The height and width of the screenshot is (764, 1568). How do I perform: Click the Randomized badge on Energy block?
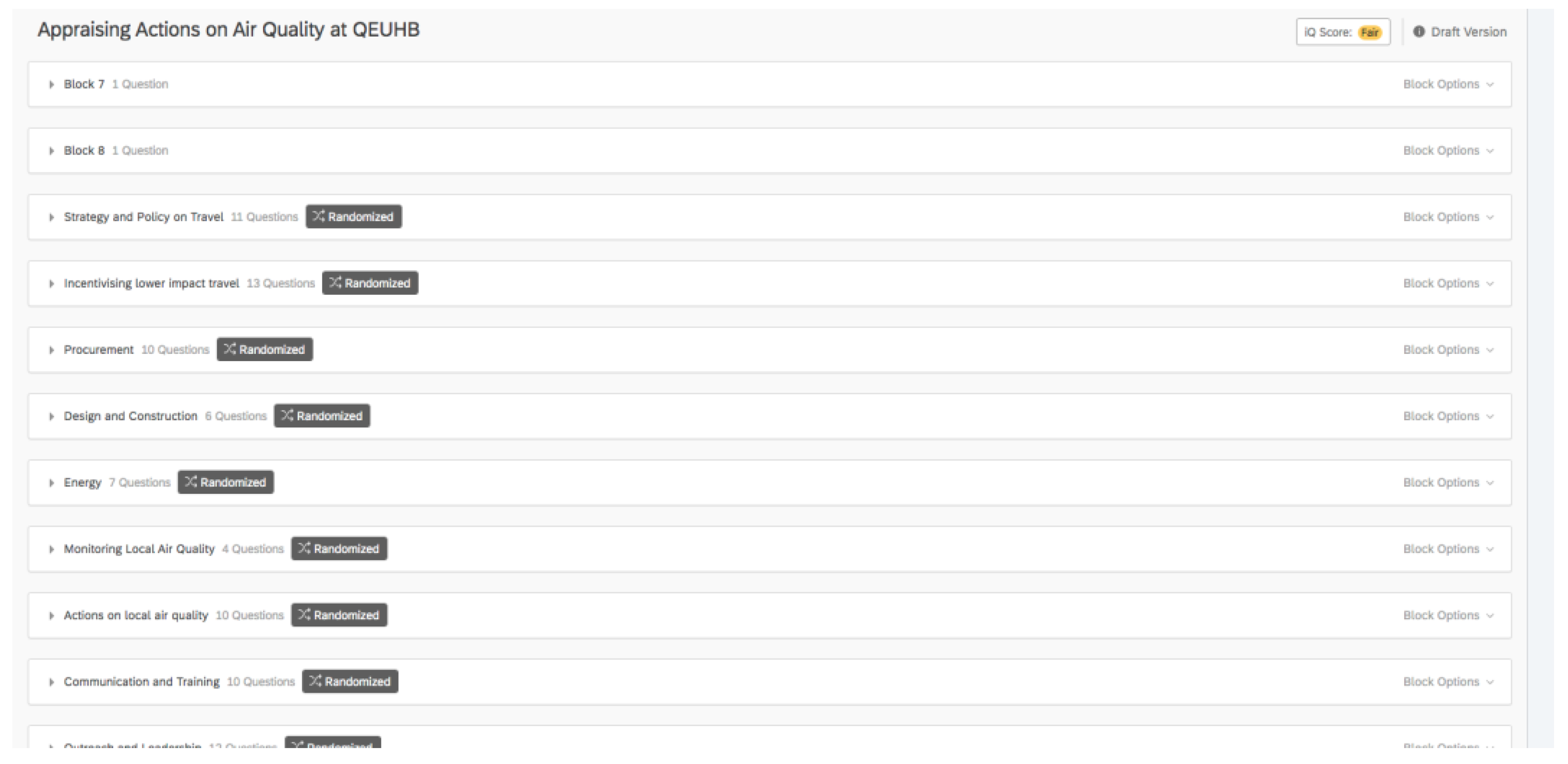(x=226, y=482)
